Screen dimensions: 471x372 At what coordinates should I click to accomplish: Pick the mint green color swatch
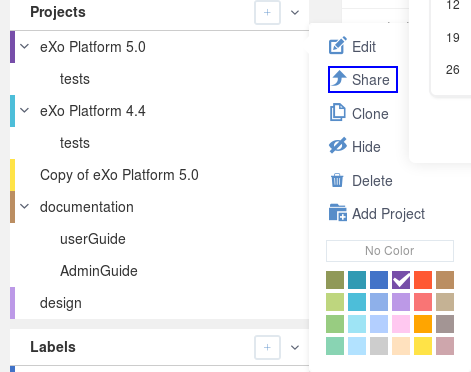click(335, 346)
